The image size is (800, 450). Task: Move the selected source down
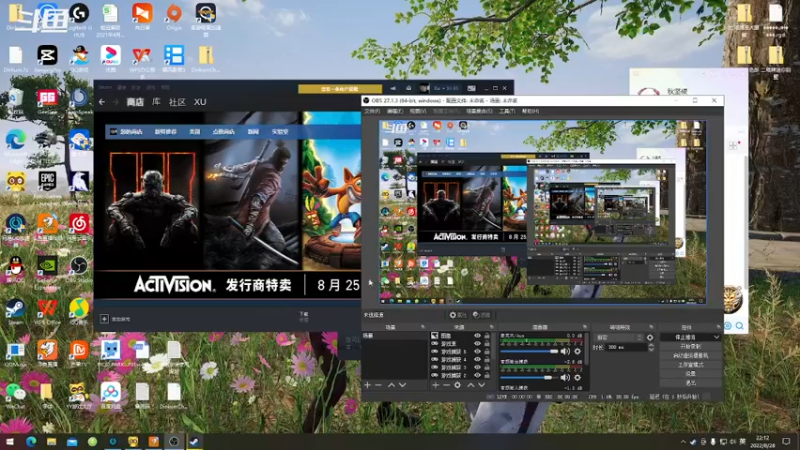(482, 385)
